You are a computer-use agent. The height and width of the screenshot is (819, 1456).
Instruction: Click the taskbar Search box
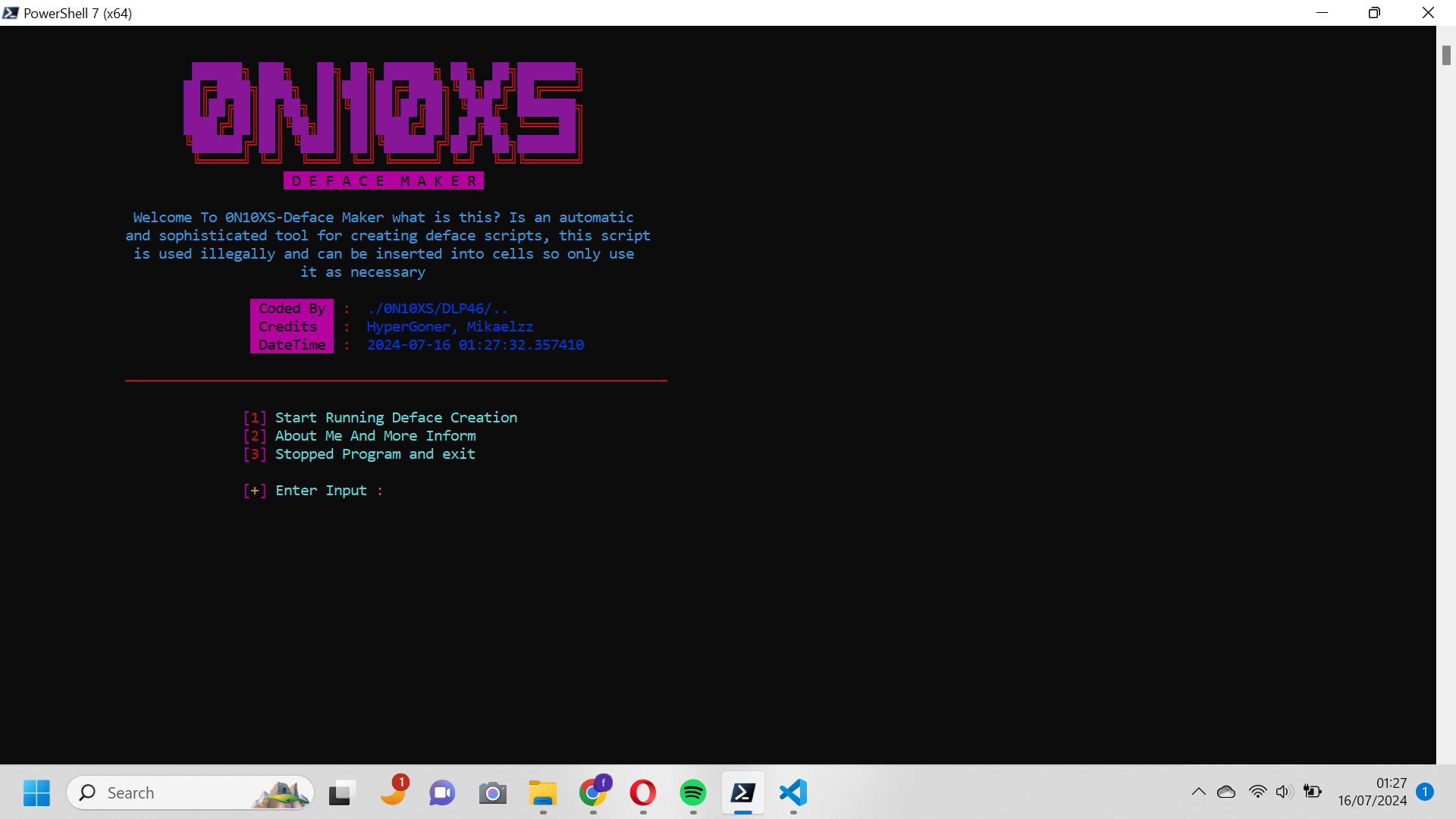coord(190,792)
